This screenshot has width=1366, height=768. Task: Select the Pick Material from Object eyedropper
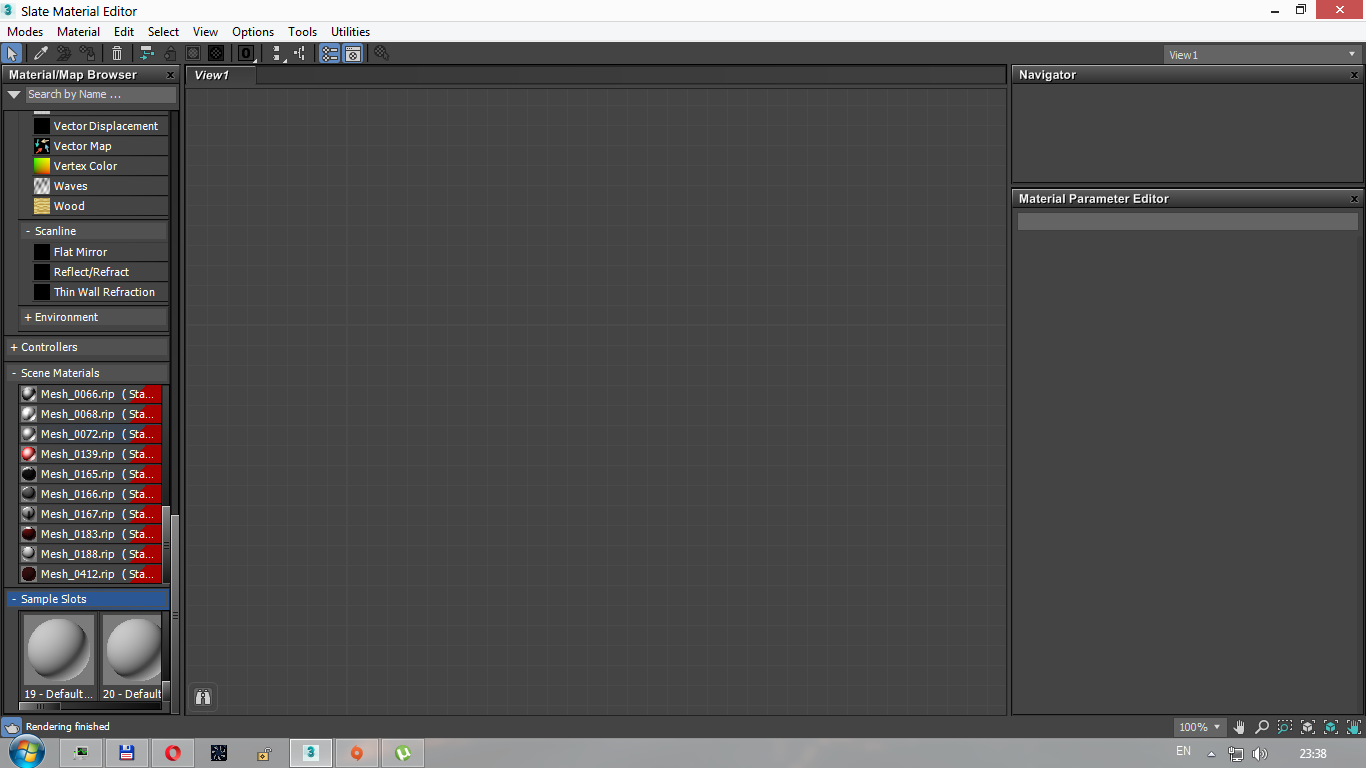[41, 54]
